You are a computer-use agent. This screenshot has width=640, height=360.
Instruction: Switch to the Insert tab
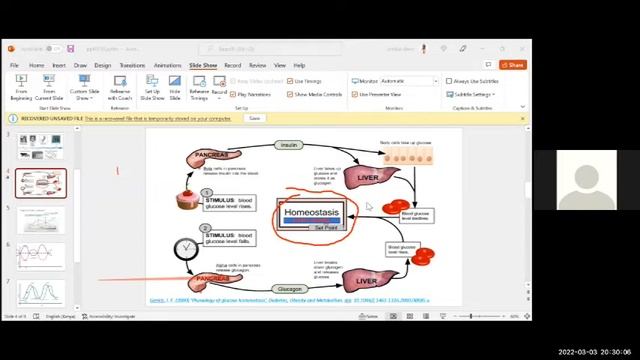click(59, 65)
